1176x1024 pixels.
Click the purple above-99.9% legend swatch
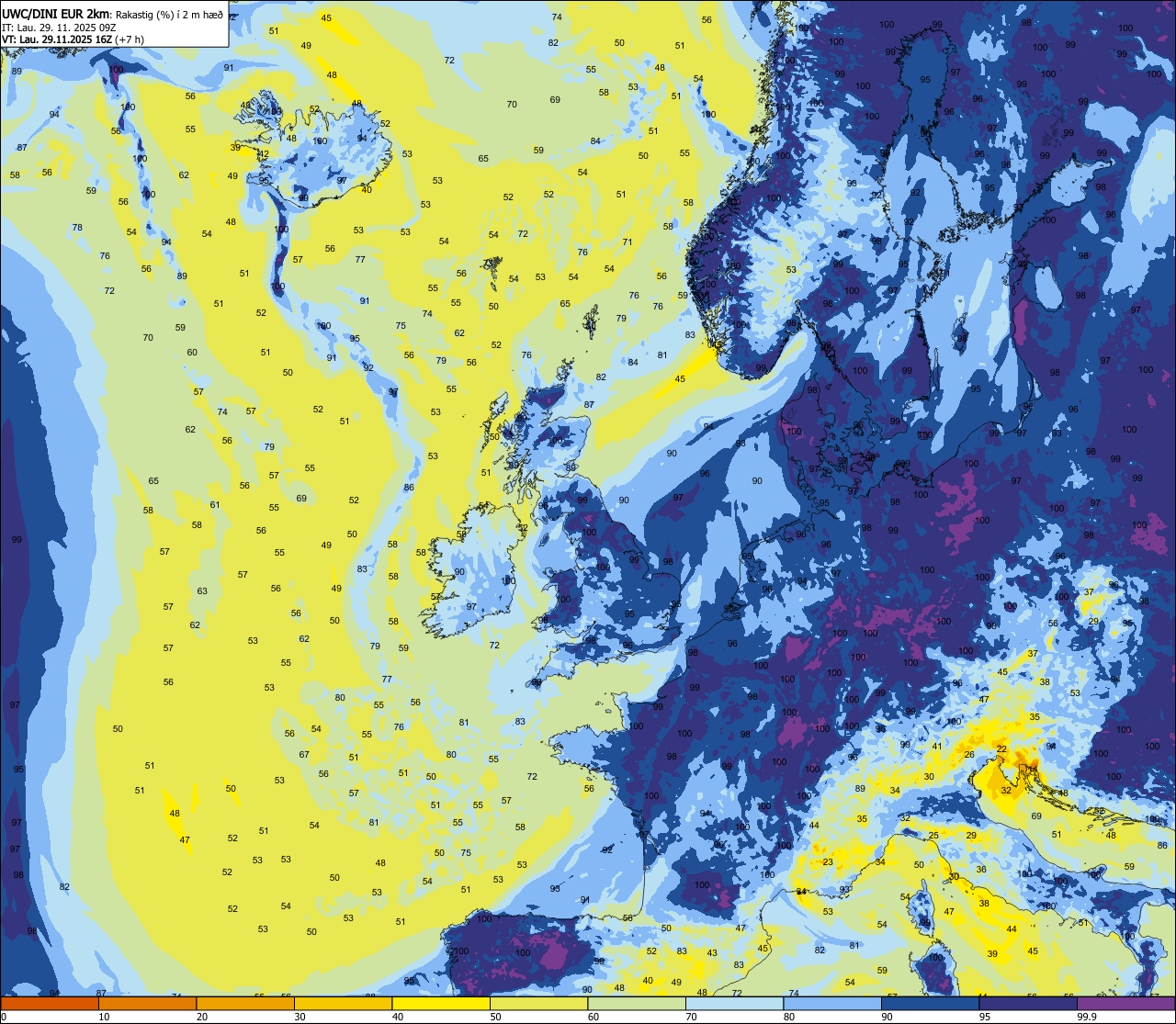1126,1004
